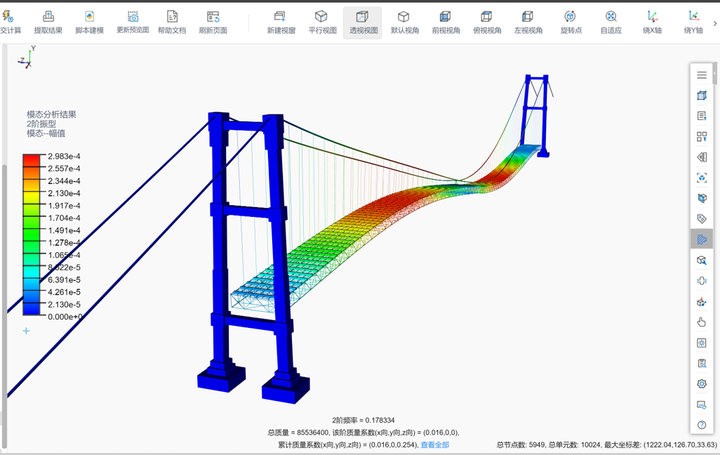Viewport: 720px width, 455px height.
Task: Open the hamburger menu in right sidebar
Action: (702, 75)
